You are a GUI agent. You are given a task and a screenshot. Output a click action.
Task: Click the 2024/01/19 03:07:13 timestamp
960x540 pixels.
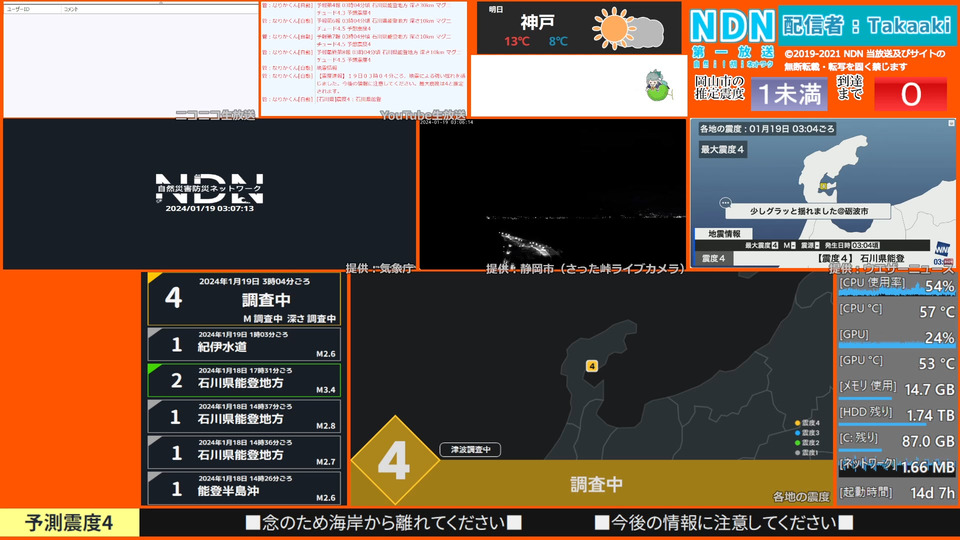[x=209, y=209]
